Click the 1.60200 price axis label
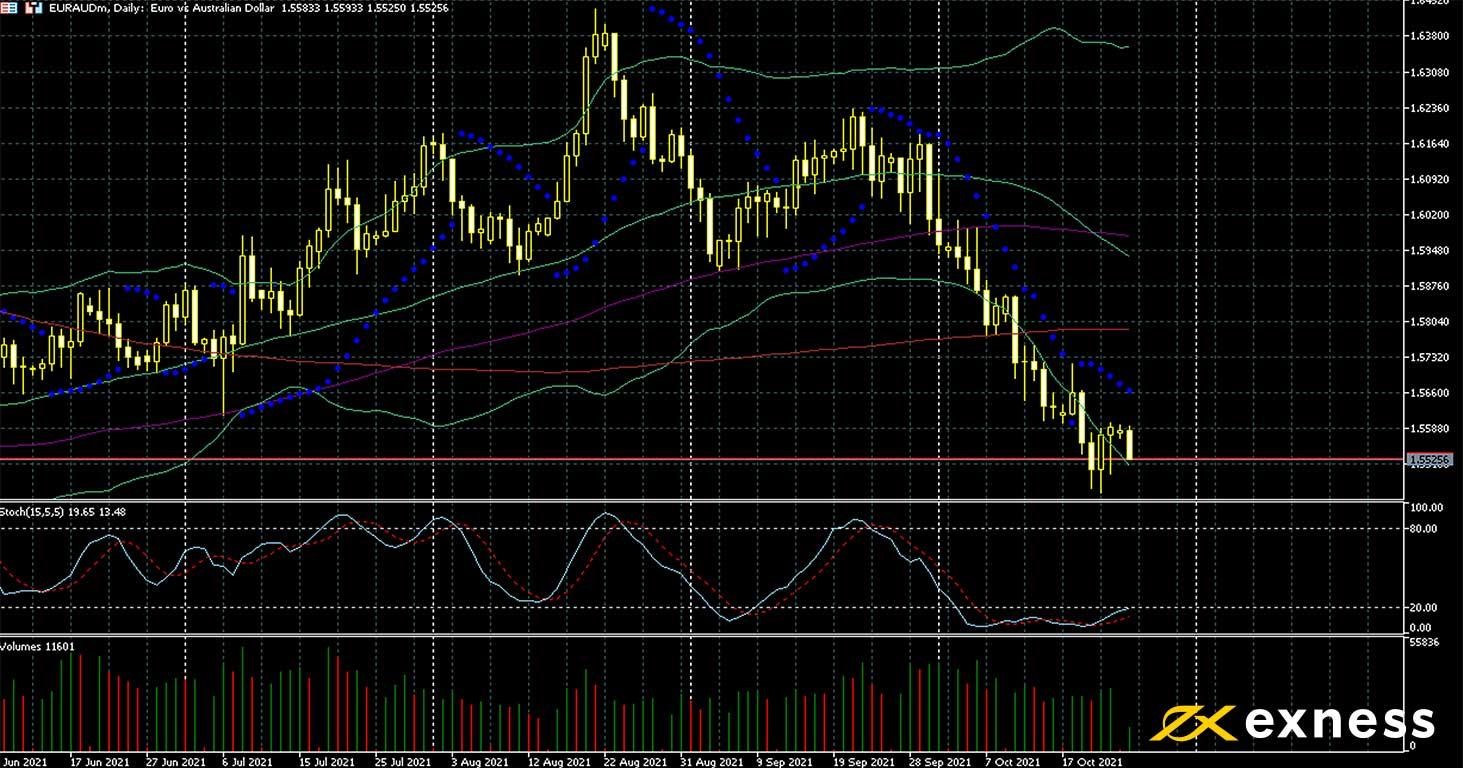 coord(1428,214)
